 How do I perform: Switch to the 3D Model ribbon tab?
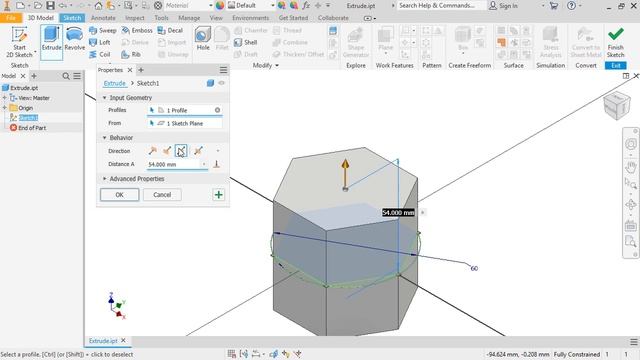click(40, 18)
